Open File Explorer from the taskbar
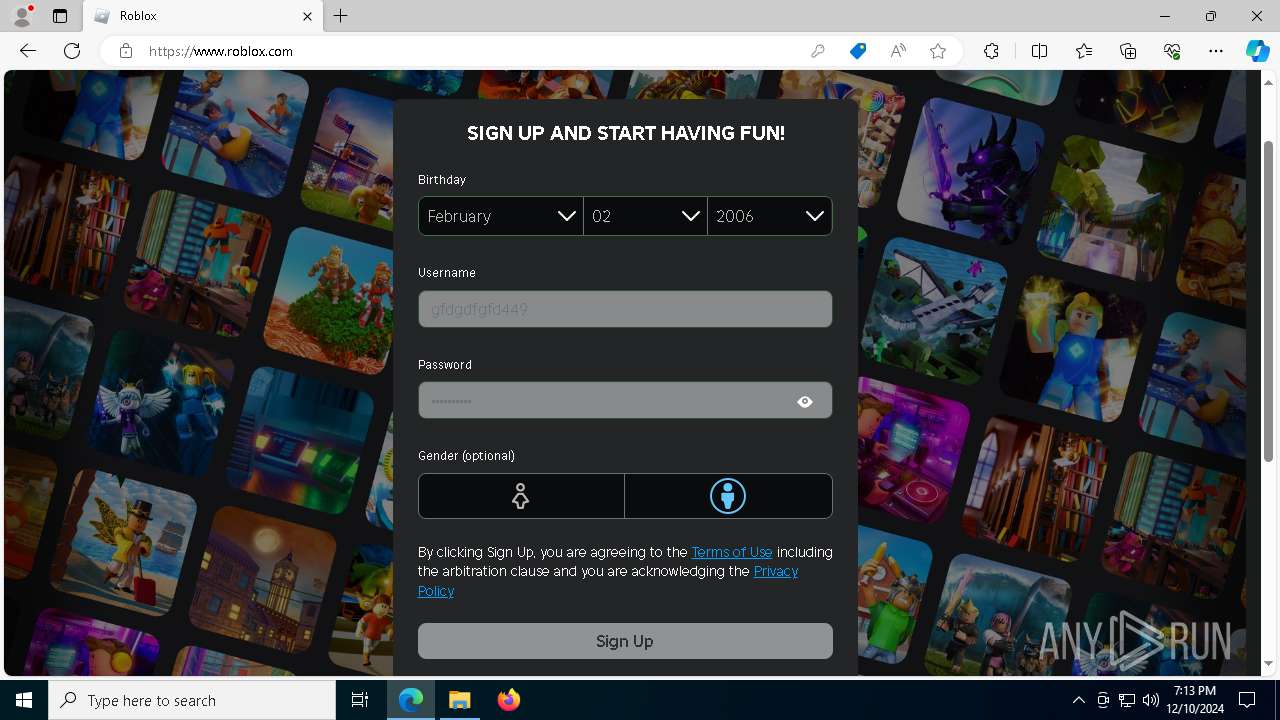The image size is (1280, 720). (460, 700)
